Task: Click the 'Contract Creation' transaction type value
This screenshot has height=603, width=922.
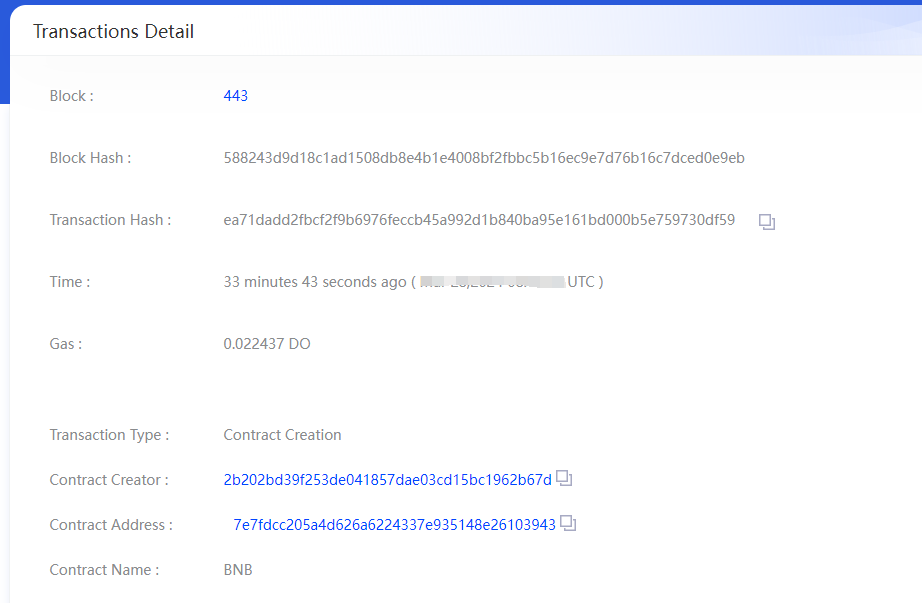Action: coord(282,435)
